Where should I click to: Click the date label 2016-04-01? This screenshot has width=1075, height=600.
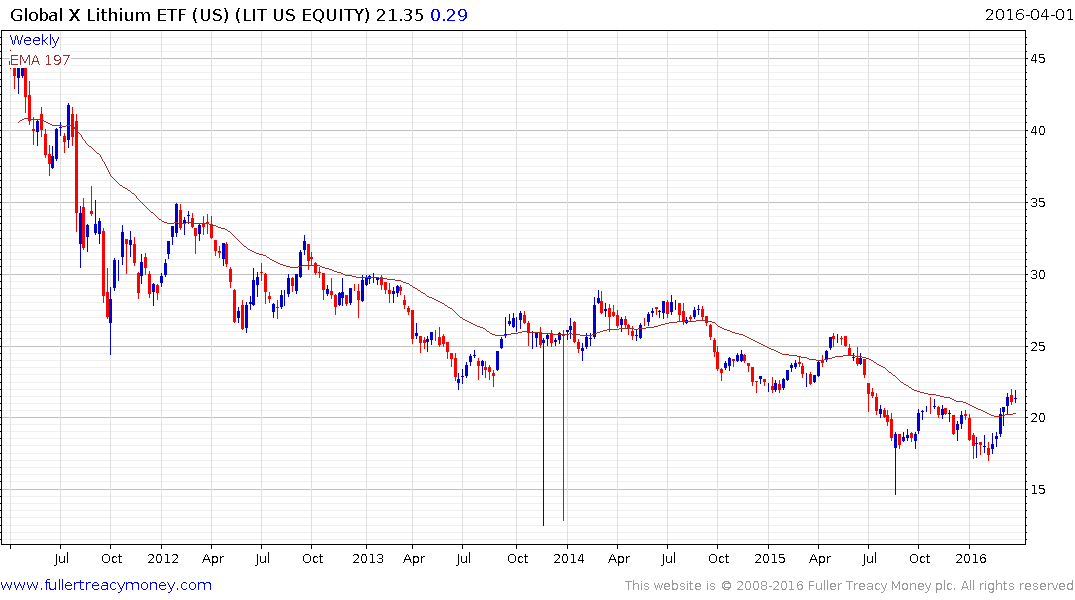(x=1028, y=15)
